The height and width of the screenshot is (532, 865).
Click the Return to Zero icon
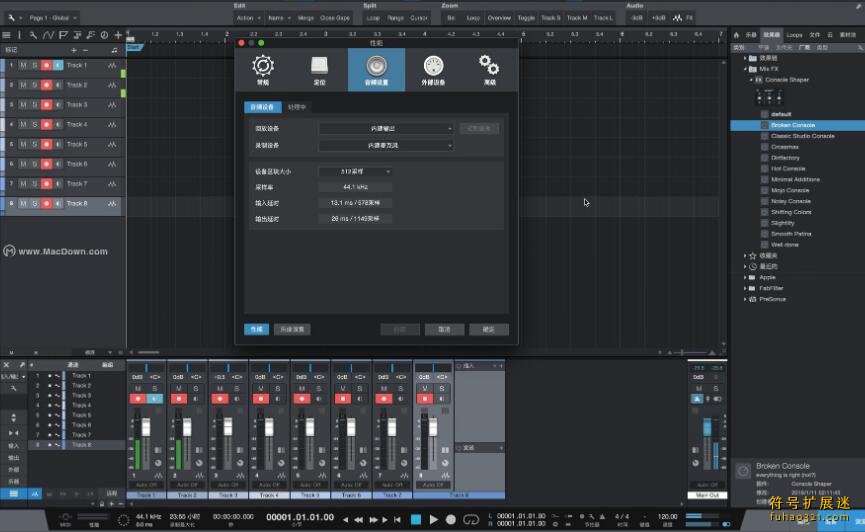pyautogui.click(x=397, y=519)
